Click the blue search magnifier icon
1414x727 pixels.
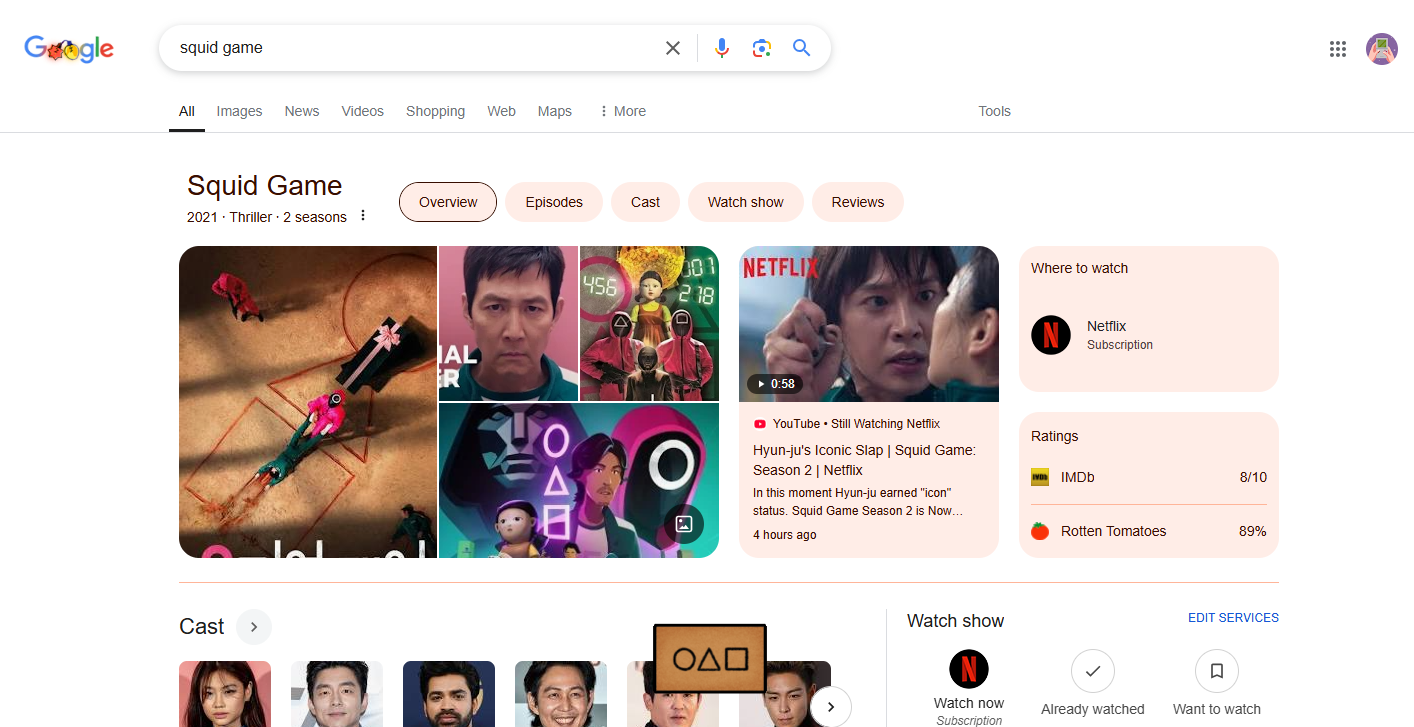tap(801, 48)
